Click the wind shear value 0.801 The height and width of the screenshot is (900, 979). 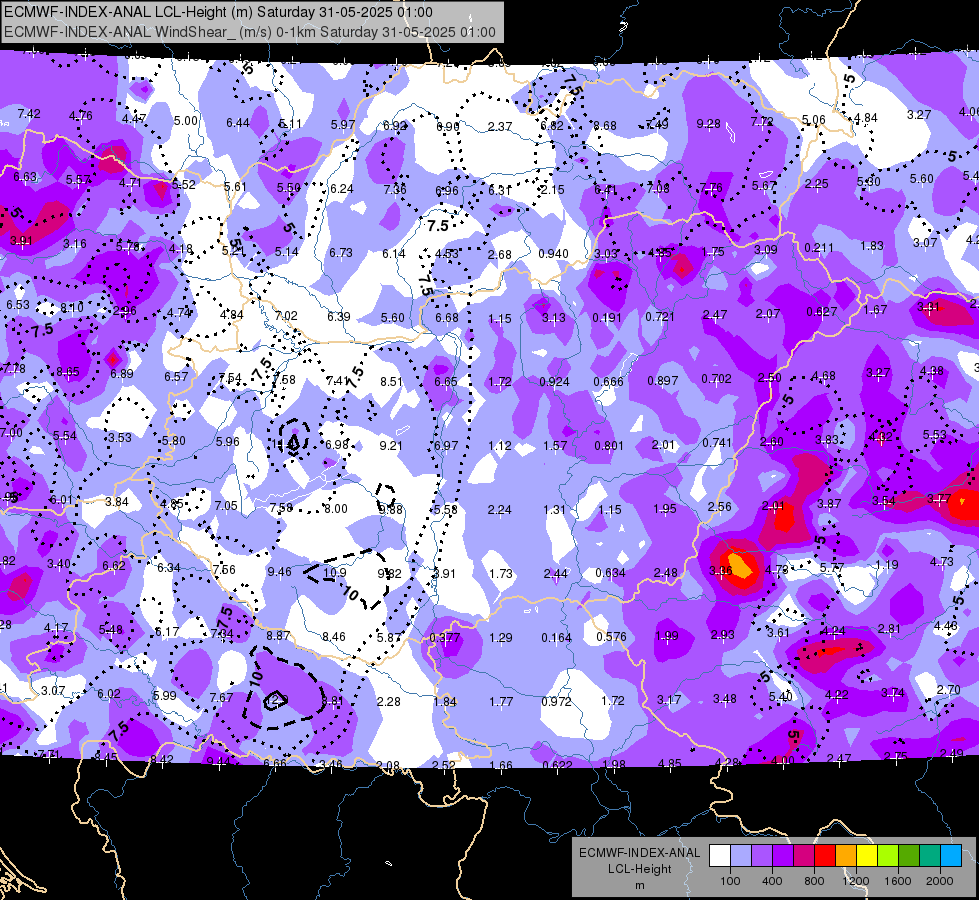click(x=609, y=445)
